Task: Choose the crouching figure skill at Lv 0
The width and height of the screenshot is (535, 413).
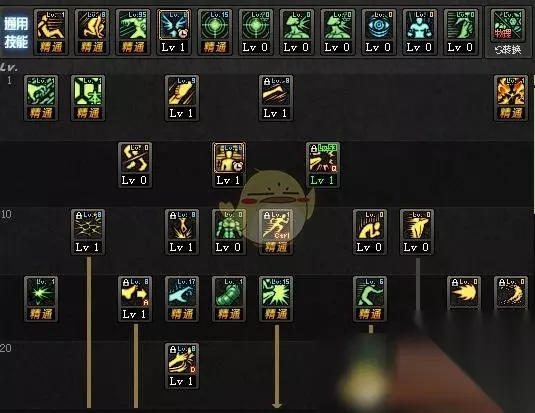Action: [x=370, y=232]
